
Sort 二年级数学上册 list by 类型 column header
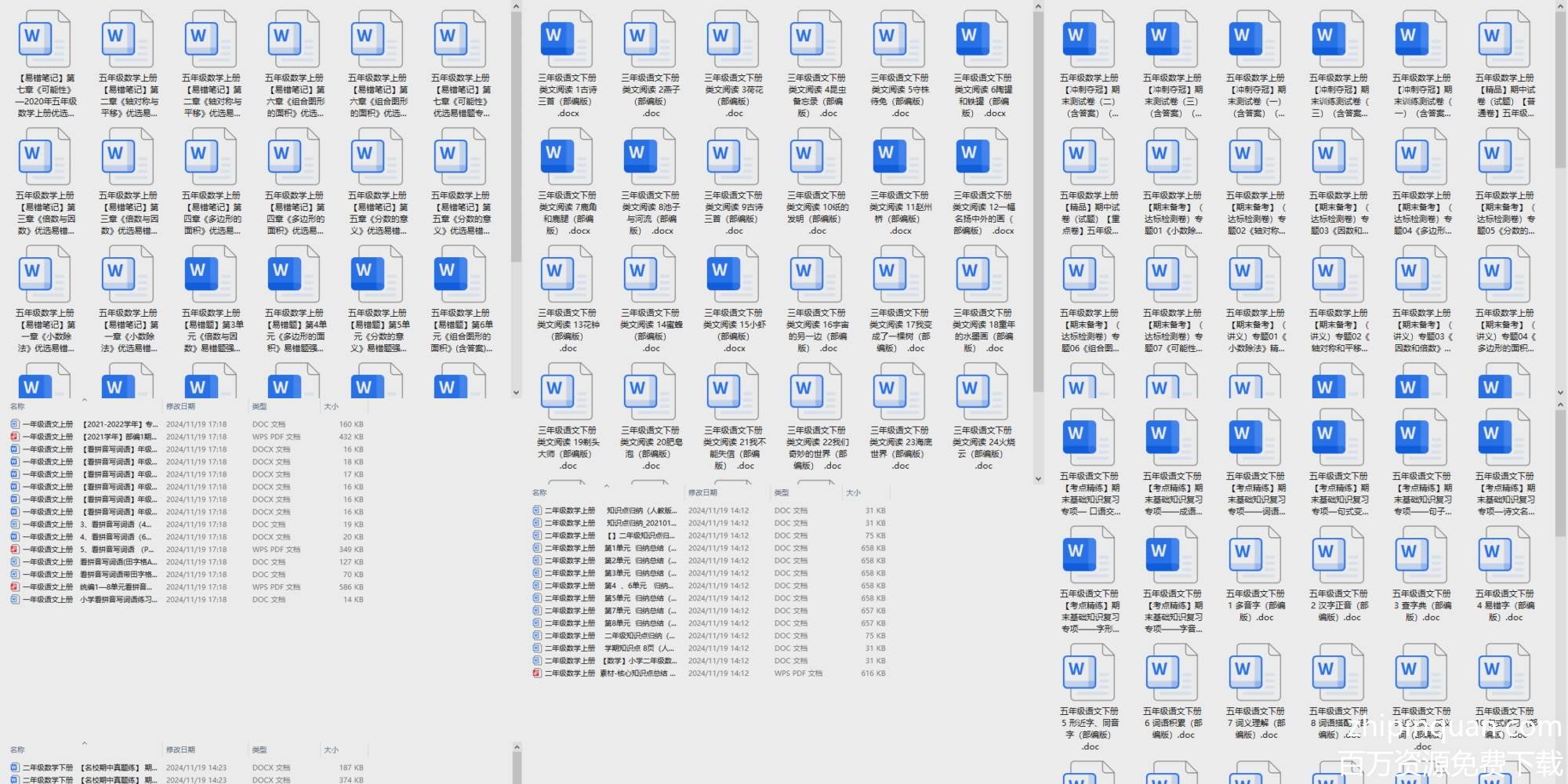(782, 493)
